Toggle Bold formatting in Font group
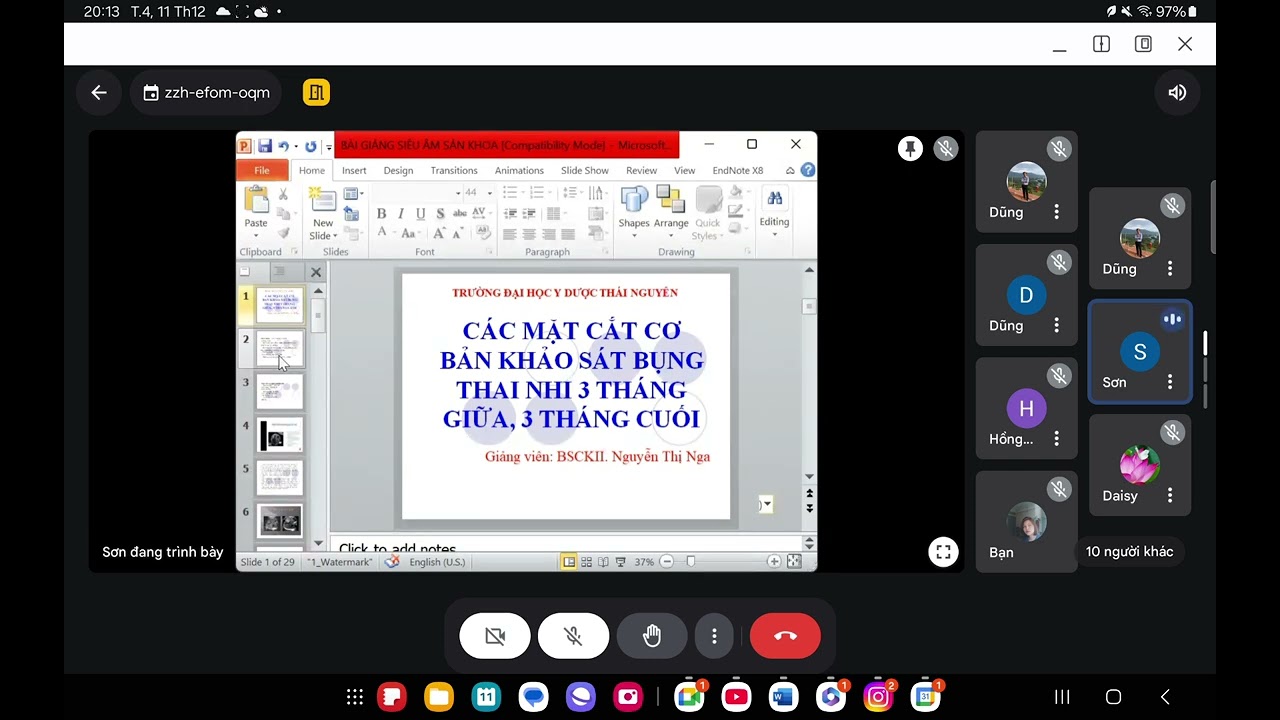Viewport: 1280px width, 720px height. [x=381, y=214]
